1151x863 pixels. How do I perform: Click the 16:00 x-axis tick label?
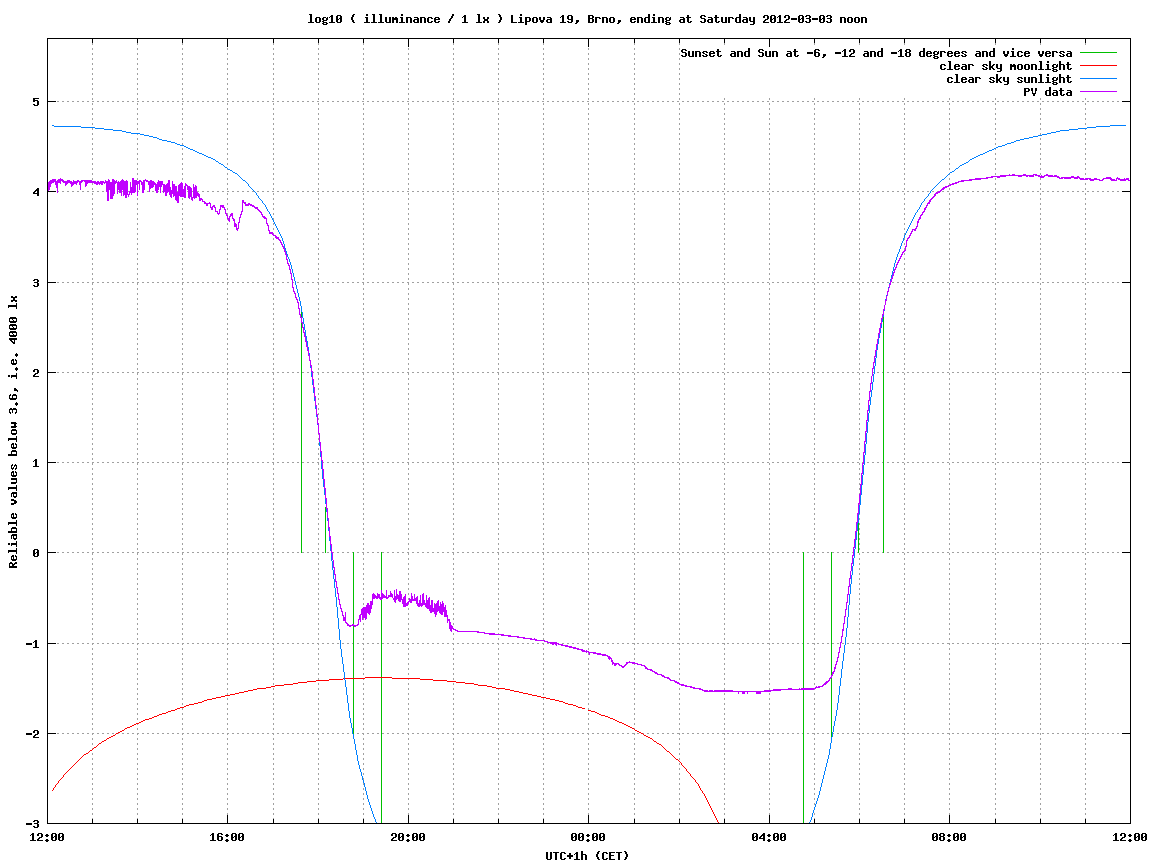pyautogui.click(x=228, y=837)
